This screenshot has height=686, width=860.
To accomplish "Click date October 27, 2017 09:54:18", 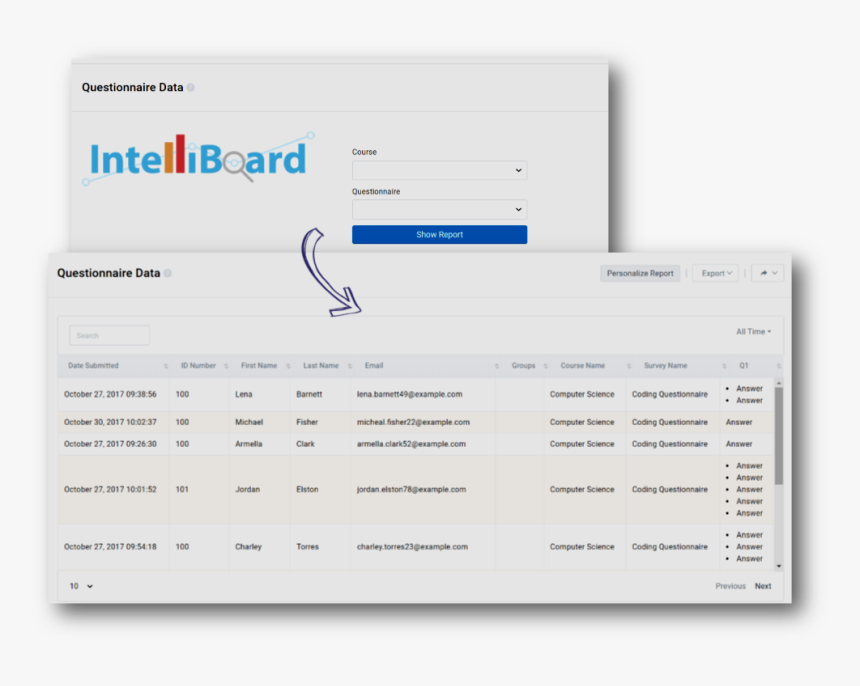I will pos(110,547).
